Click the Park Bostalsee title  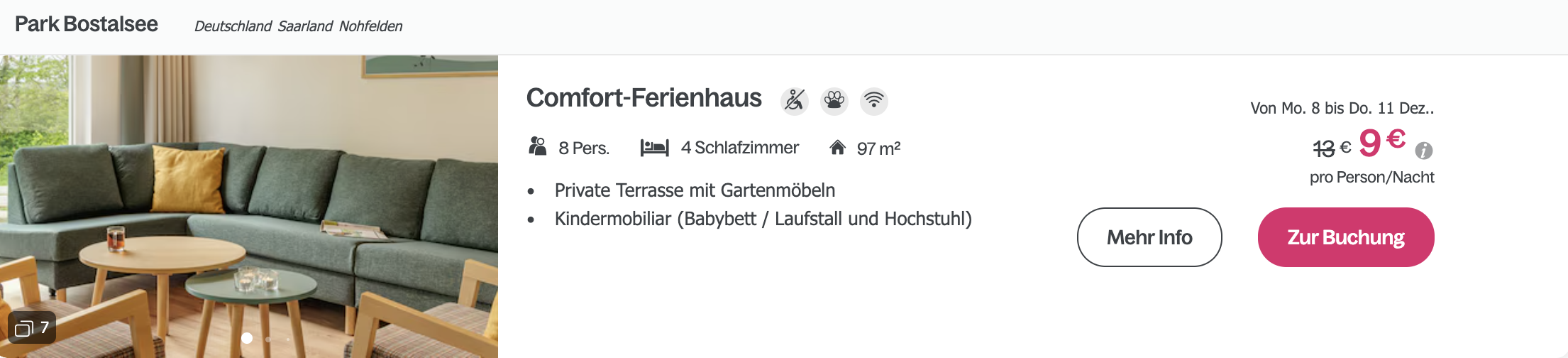[87, 24]
